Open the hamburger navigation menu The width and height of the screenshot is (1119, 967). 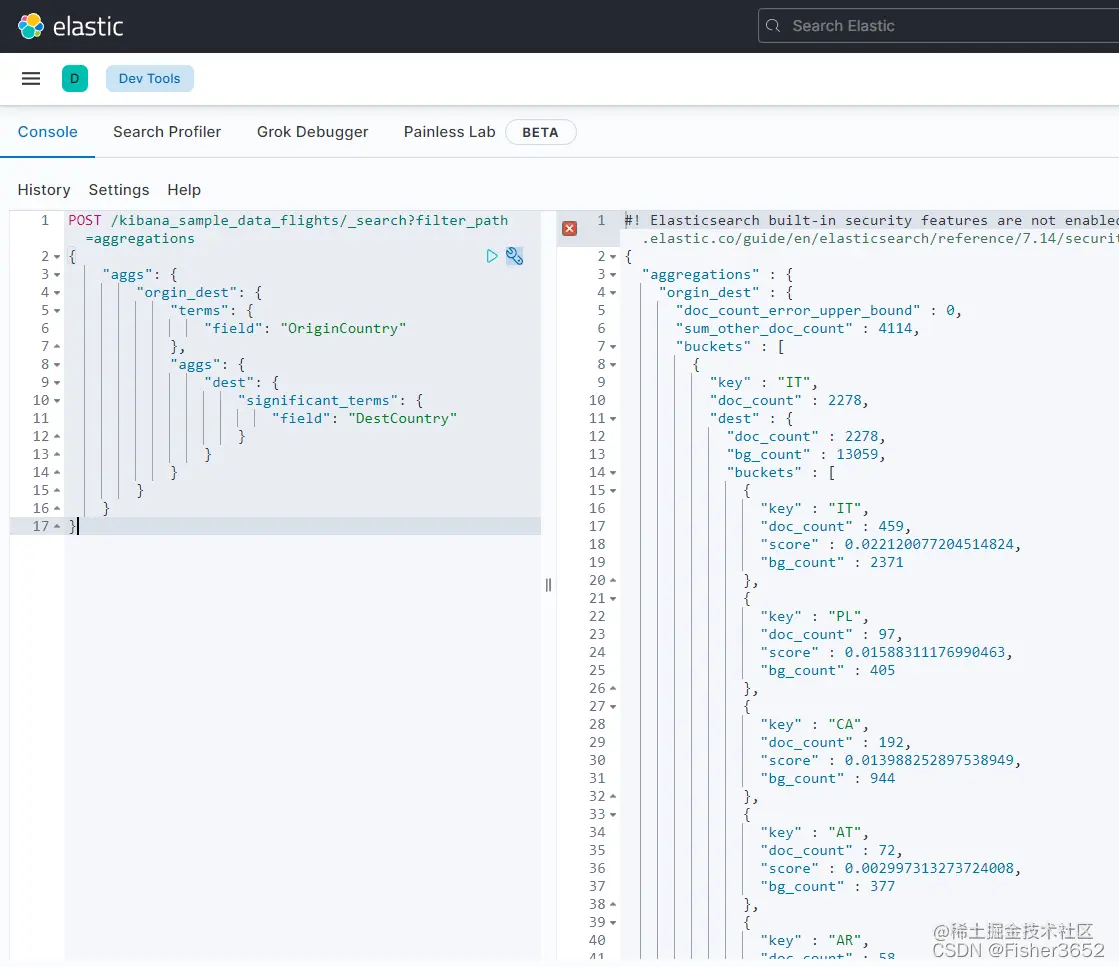tap(31, 79)
